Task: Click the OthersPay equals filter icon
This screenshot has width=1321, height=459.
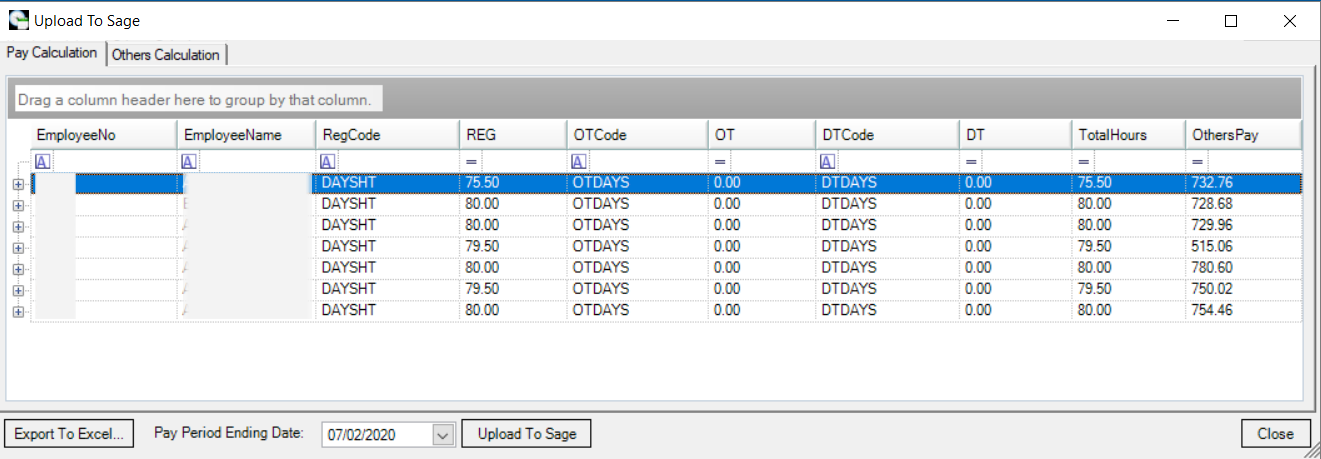Action: pos(1198,161)
